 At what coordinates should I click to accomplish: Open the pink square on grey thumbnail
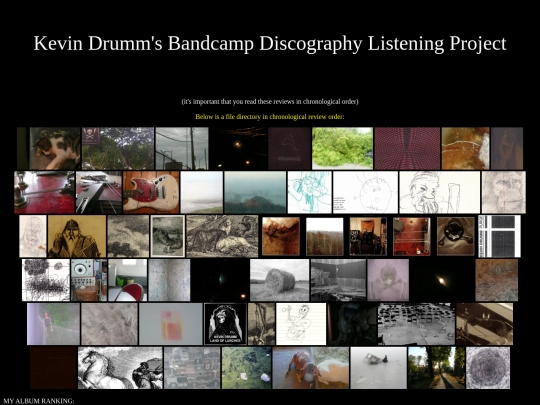pyautogui.click(x=170, y=324)
